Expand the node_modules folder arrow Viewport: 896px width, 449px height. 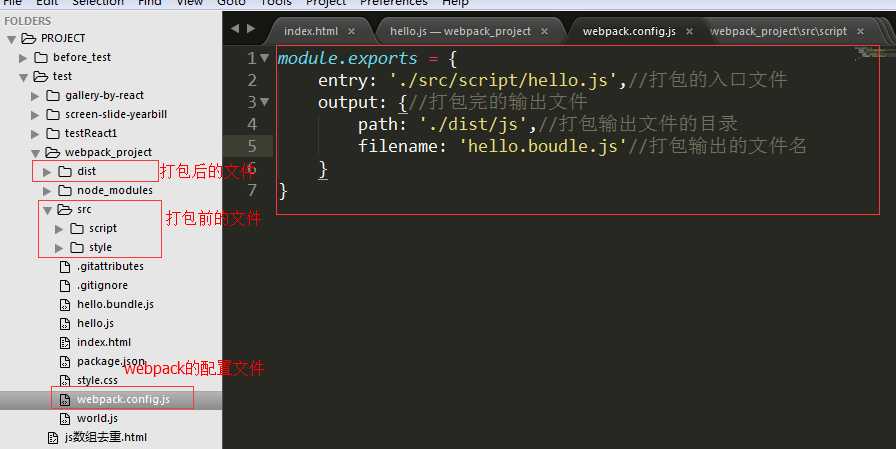tap(47, 191)
